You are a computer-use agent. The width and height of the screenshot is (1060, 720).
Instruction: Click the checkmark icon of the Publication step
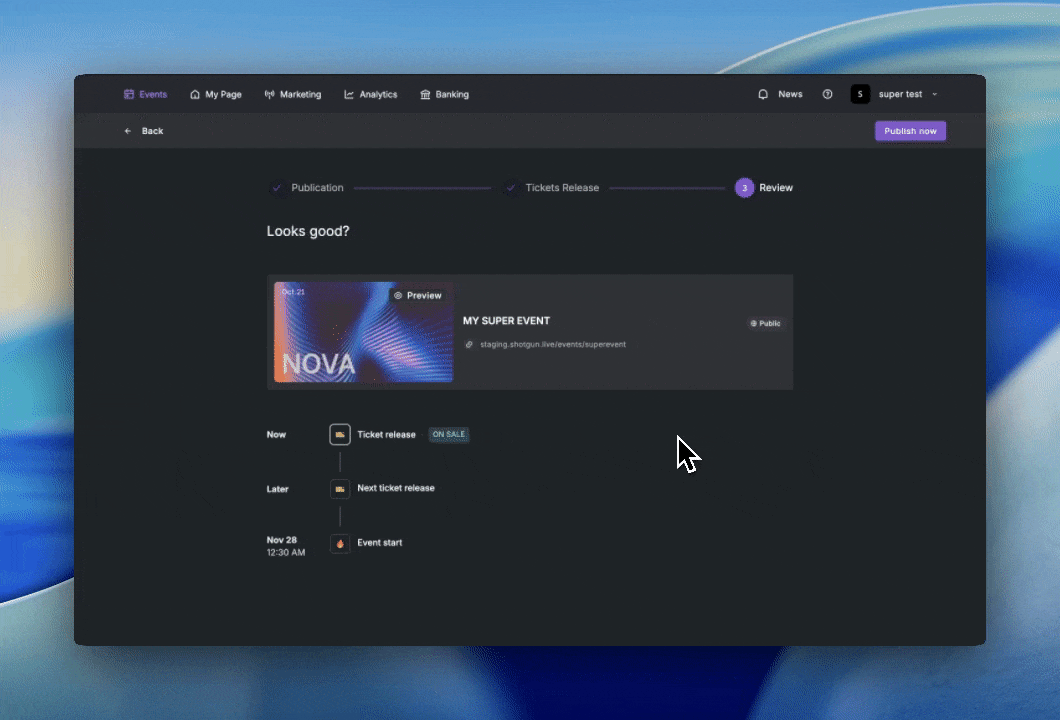(276, 188)
